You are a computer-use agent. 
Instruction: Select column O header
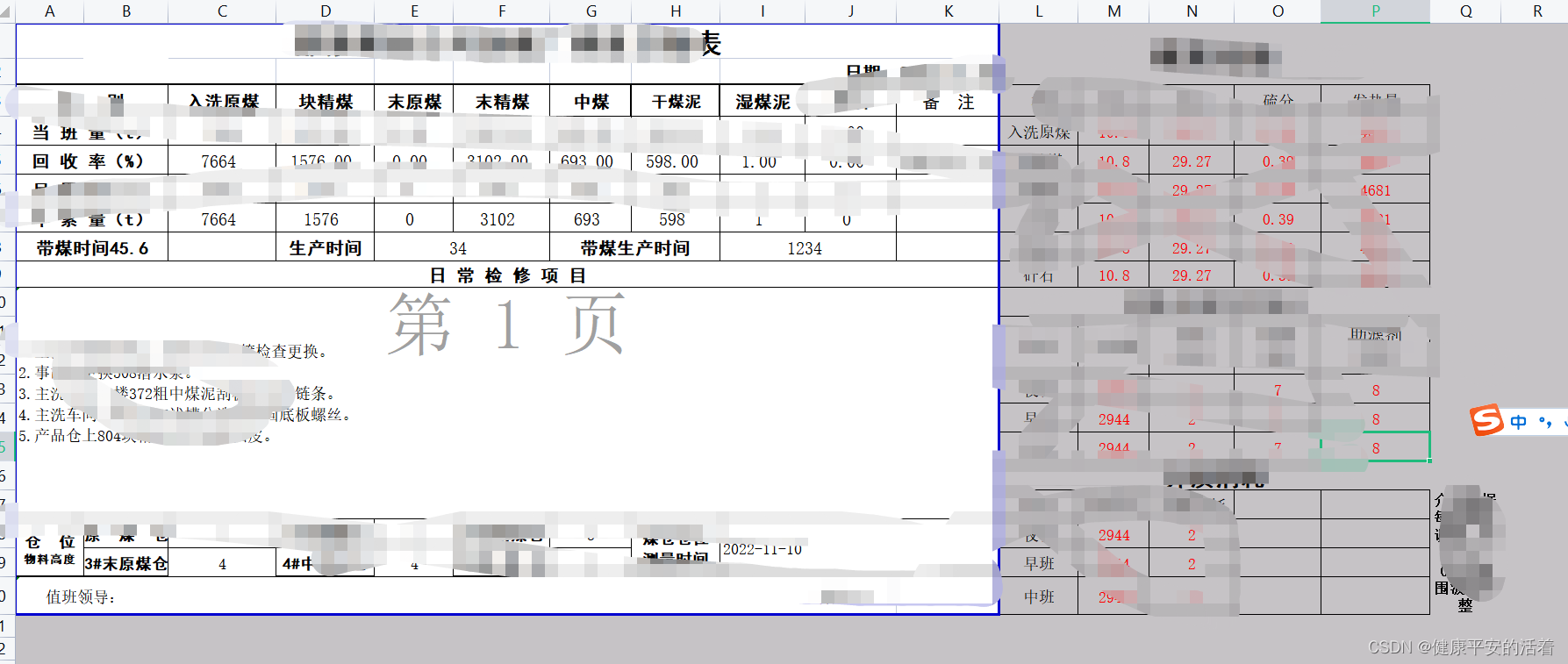point(1278,11)
